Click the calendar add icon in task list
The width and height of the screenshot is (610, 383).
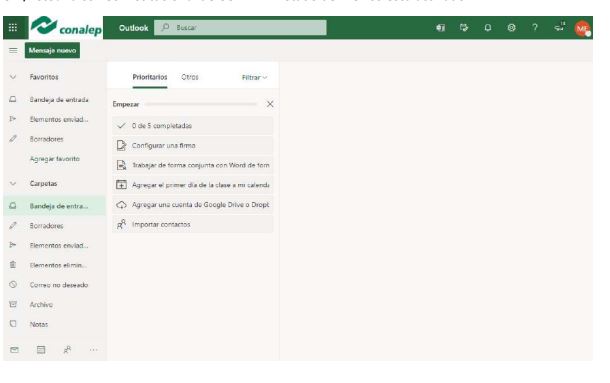tap(121, 185)
